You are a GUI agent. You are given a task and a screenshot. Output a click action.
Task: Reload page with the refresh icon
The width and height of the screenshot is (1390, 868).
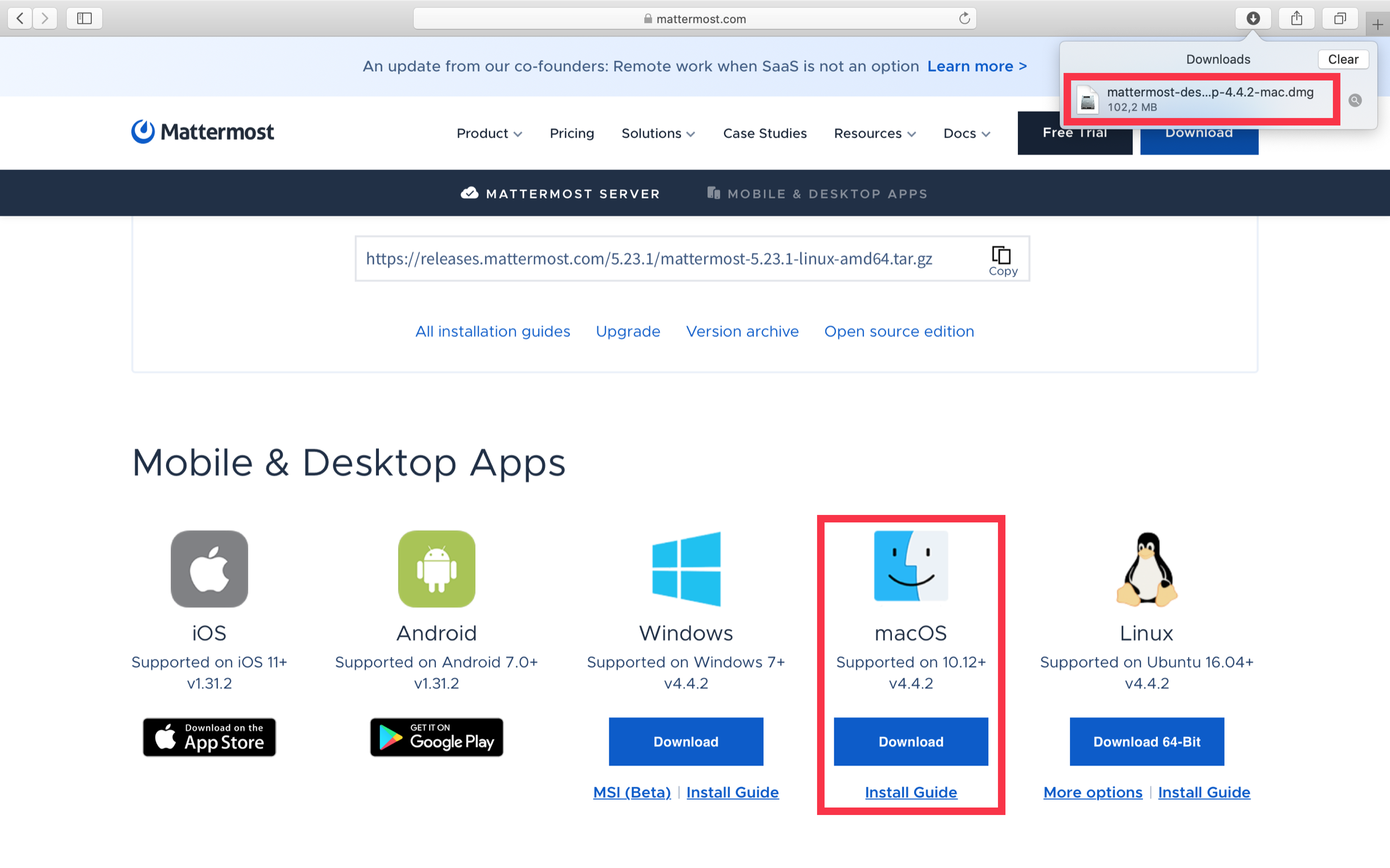coord(964,18)
